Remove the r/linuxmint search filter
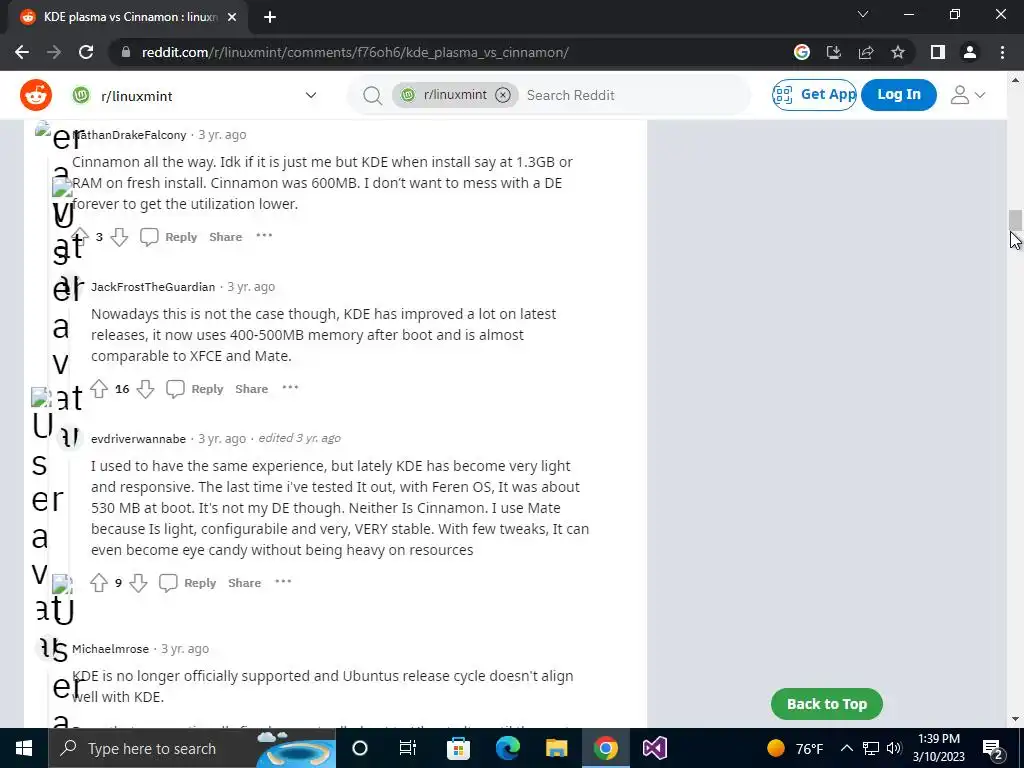This screenshot has width=1024, height=768. point(503,95)
